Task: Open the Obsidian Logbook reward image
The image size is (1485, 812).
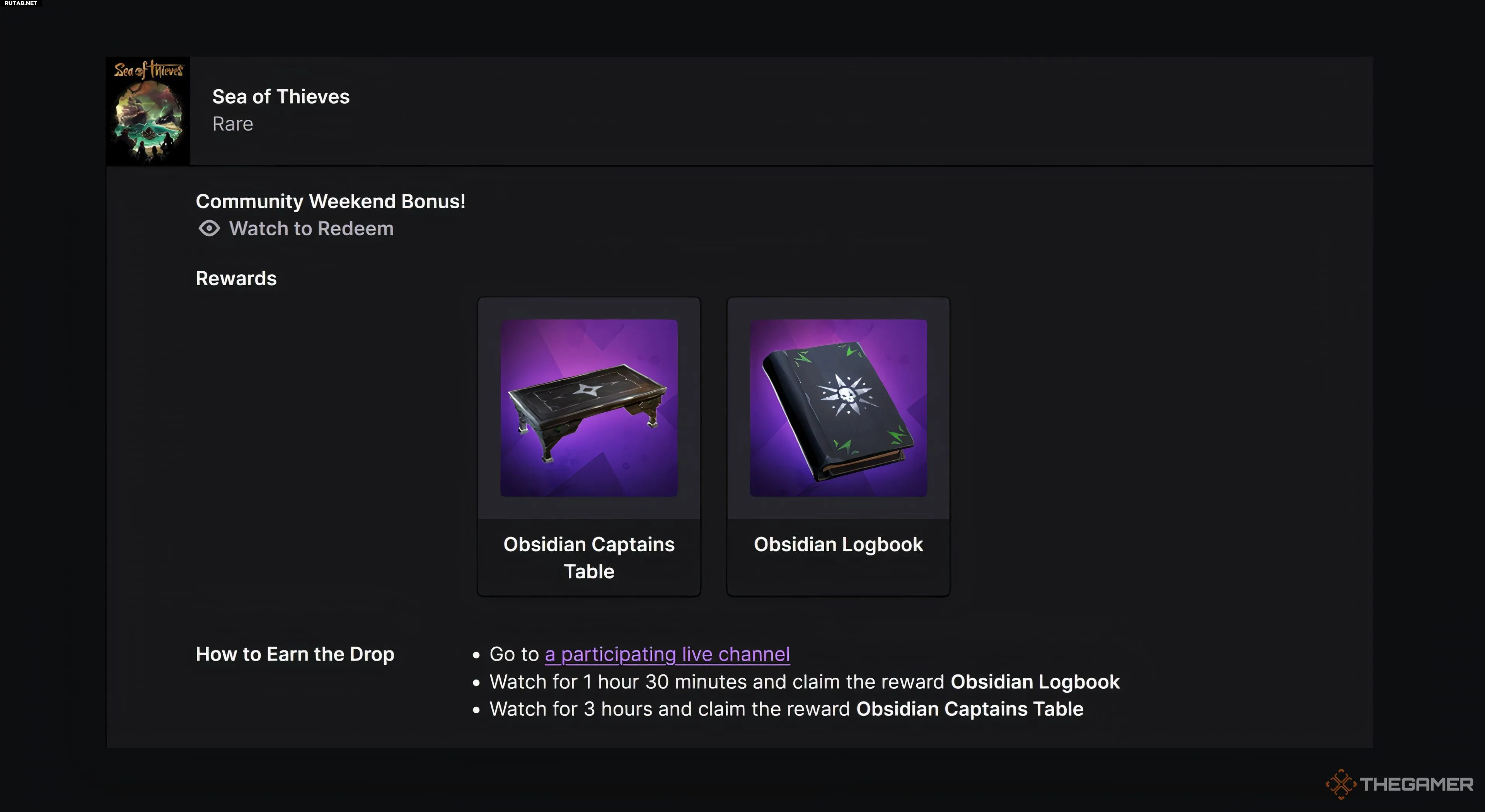Action: click(x=838, y=408)
